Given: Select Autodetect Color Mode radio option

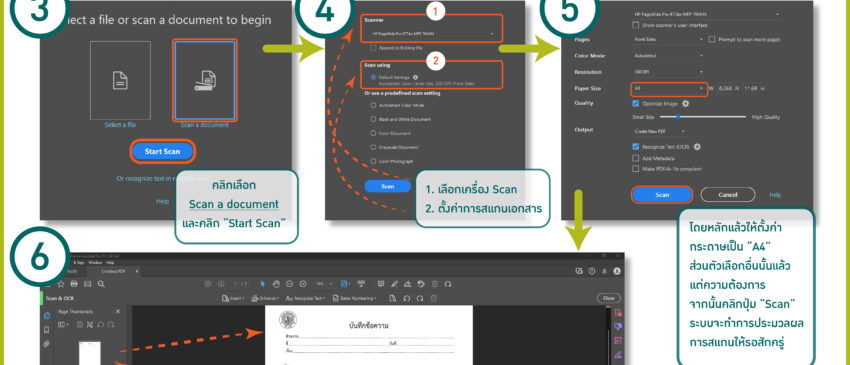Looking at the screenshot, I should coord(373,105).
